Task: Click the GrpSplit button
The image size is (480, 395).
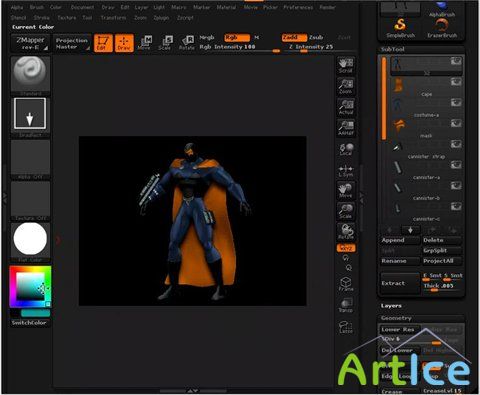Action: click(442, 251)
